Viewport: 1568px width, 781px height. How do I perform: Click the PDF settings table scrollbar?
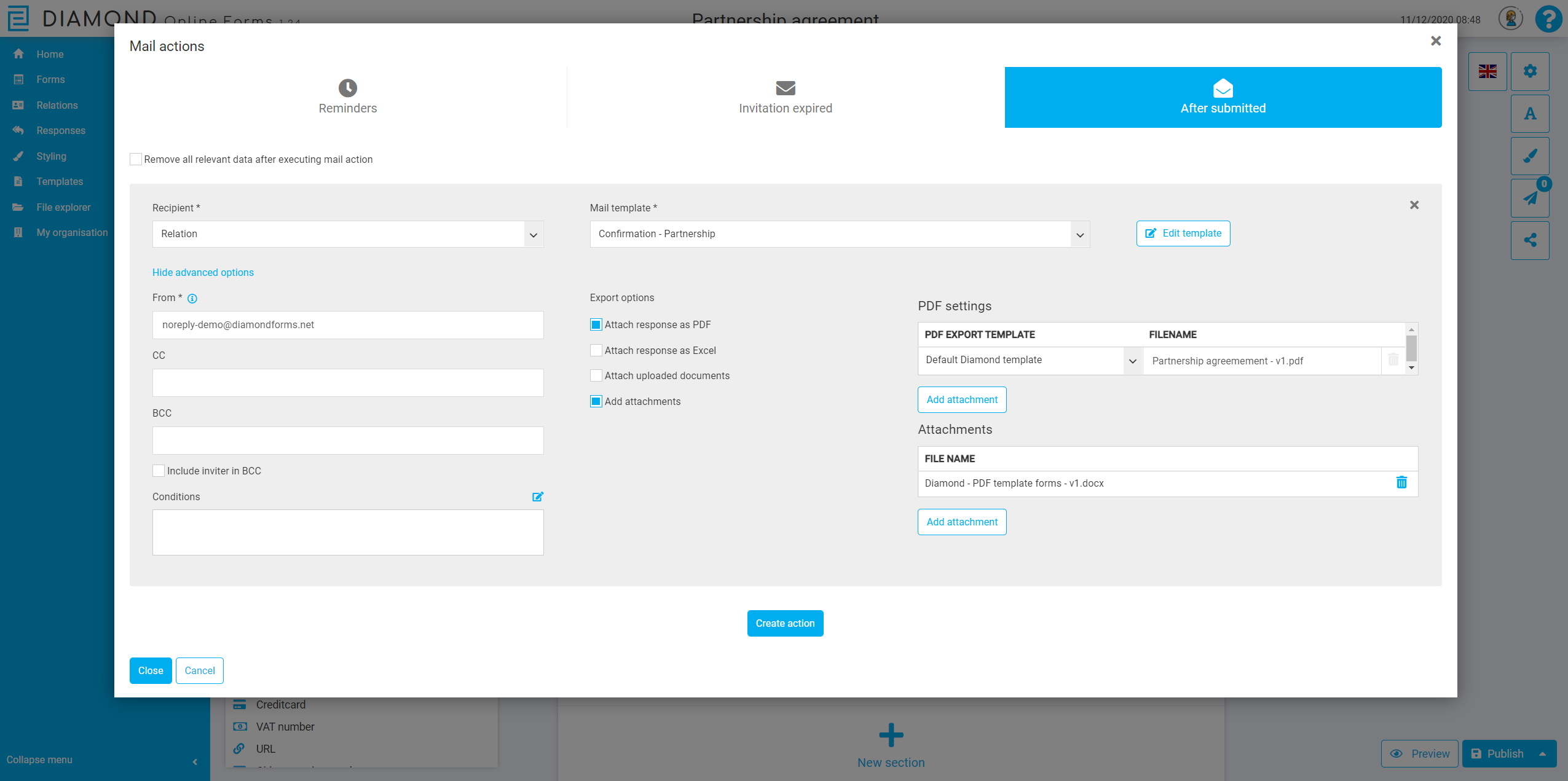coord(1411,348)
